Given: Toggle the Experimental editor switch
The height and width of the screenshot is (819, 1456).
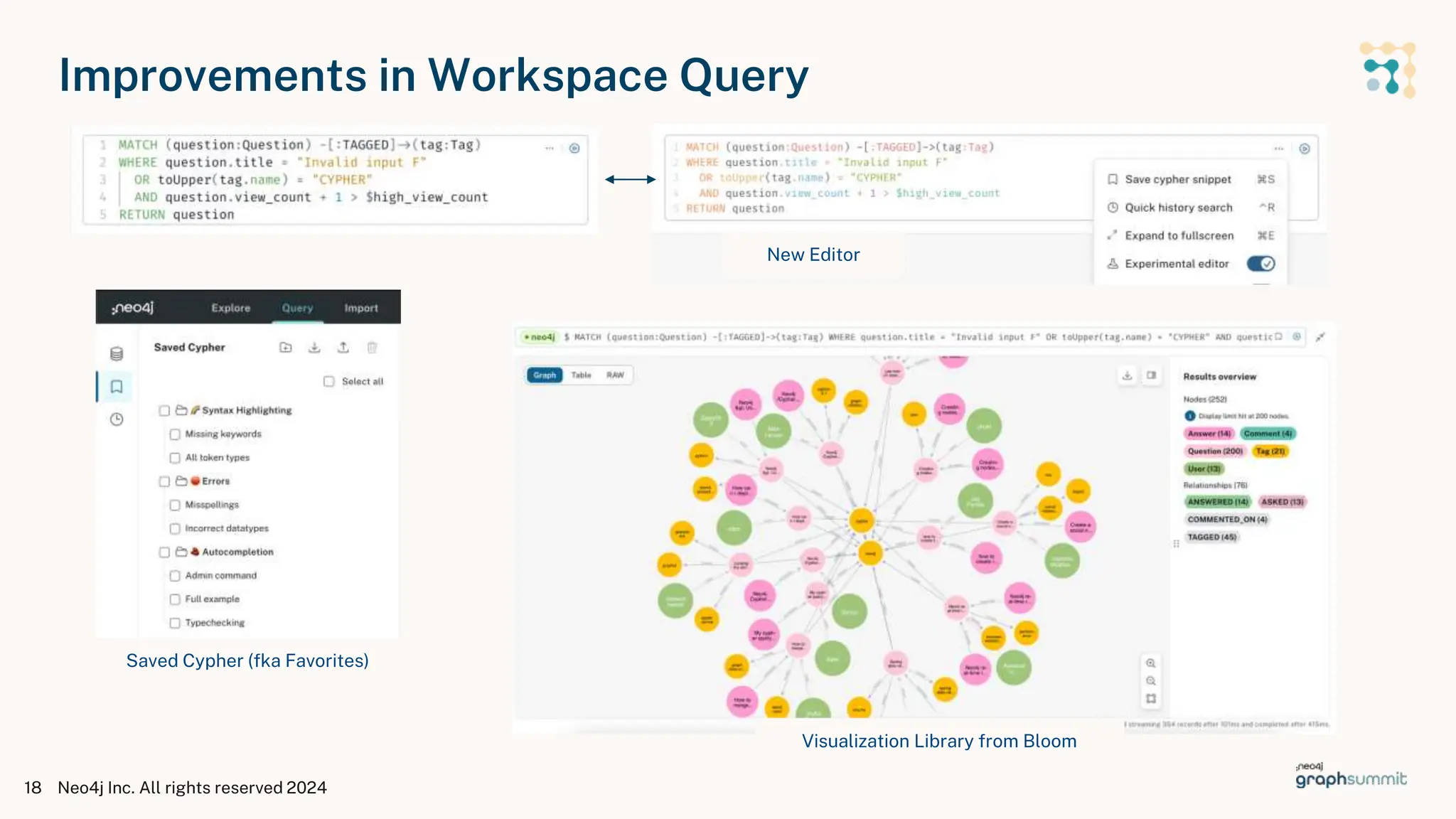Looking at the screenshot, I should click(x=1261, y=264).
